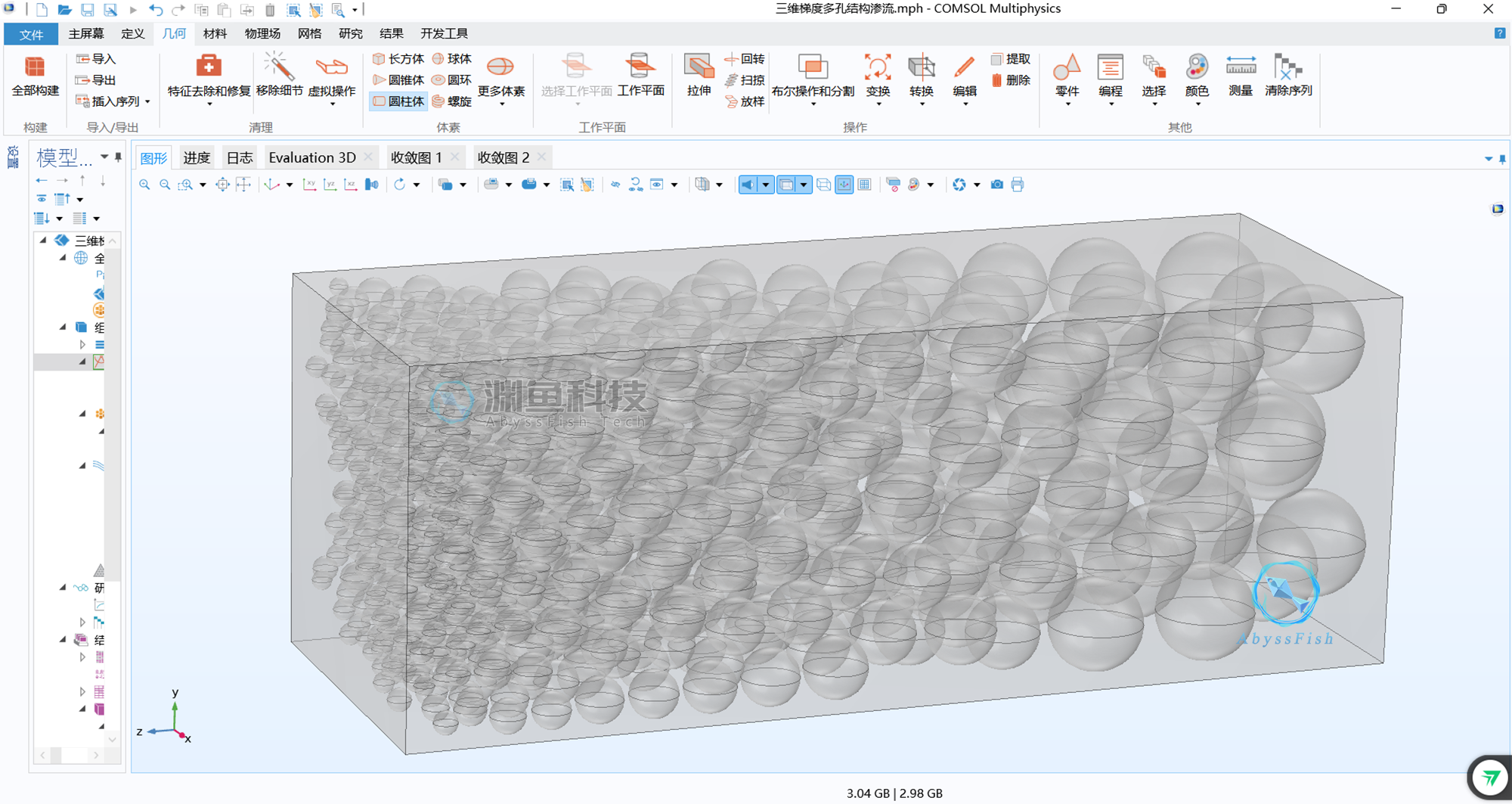
Task: Switch to the xz view
Action: (x=351, y=185)
